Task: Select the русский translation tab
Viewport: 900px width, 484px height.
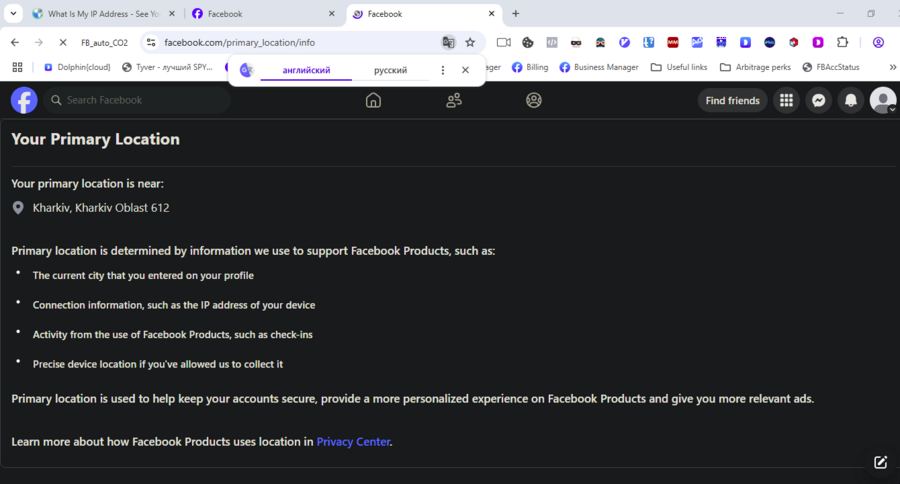Action: click(390, 70)
